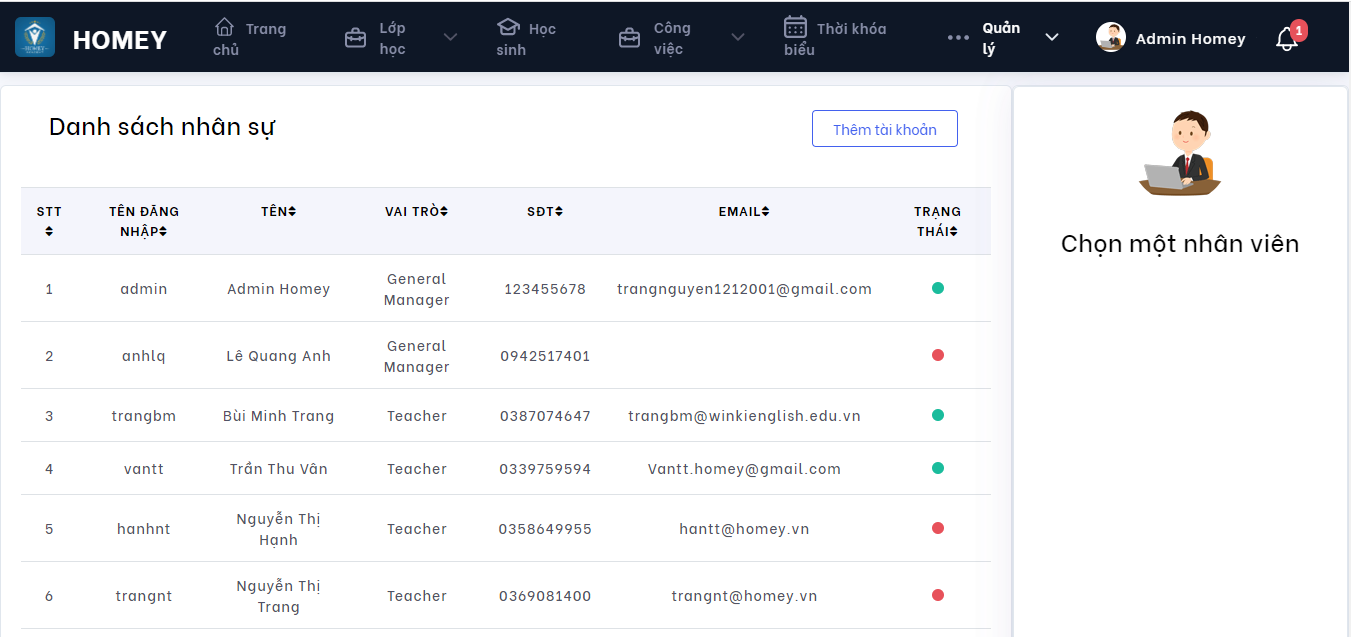Sort table by STT column
Image resolution: width=1351 pixels, height=637 pixels.
[49, 231]
